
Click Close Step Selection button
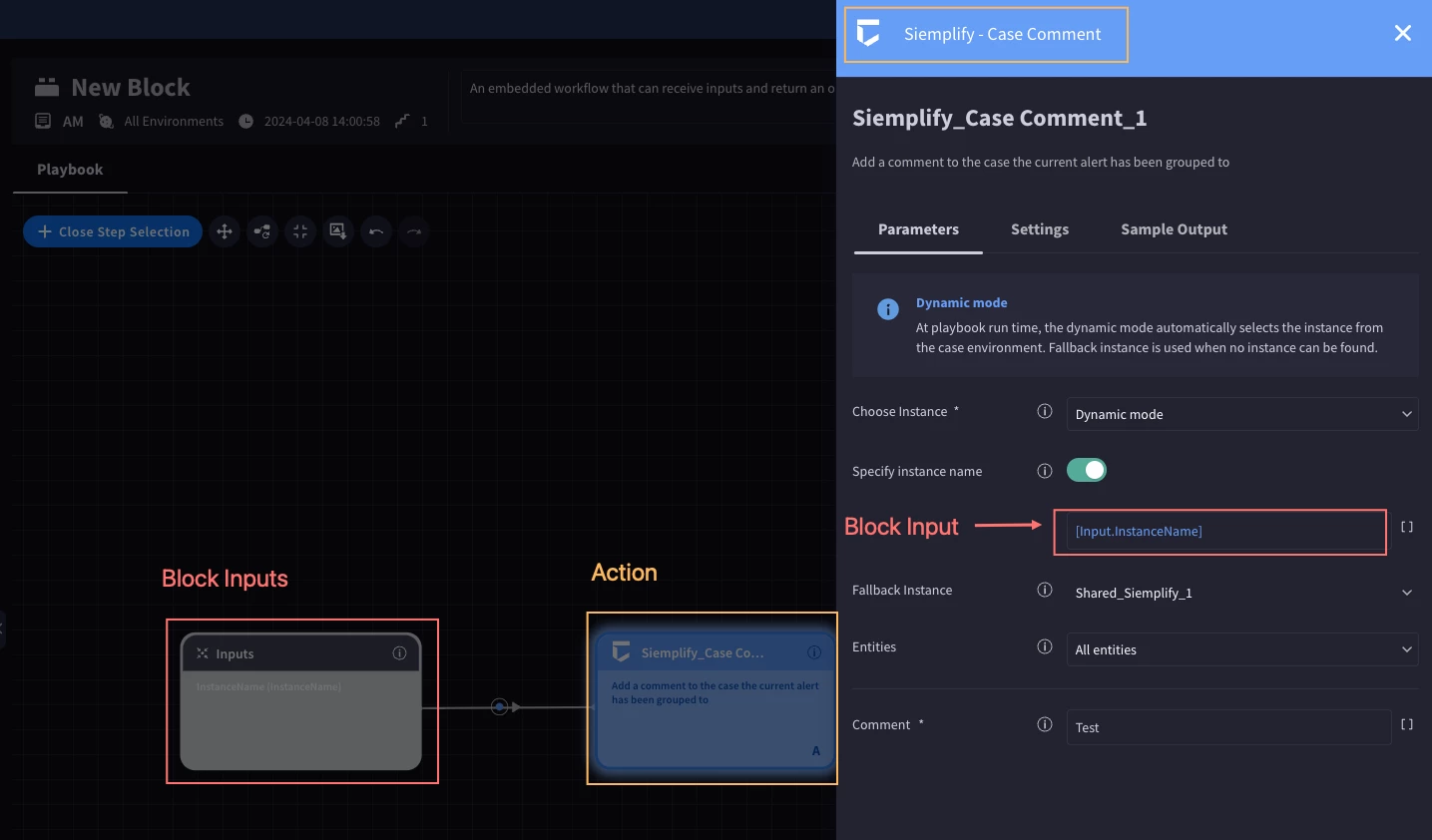click(113, 231)
